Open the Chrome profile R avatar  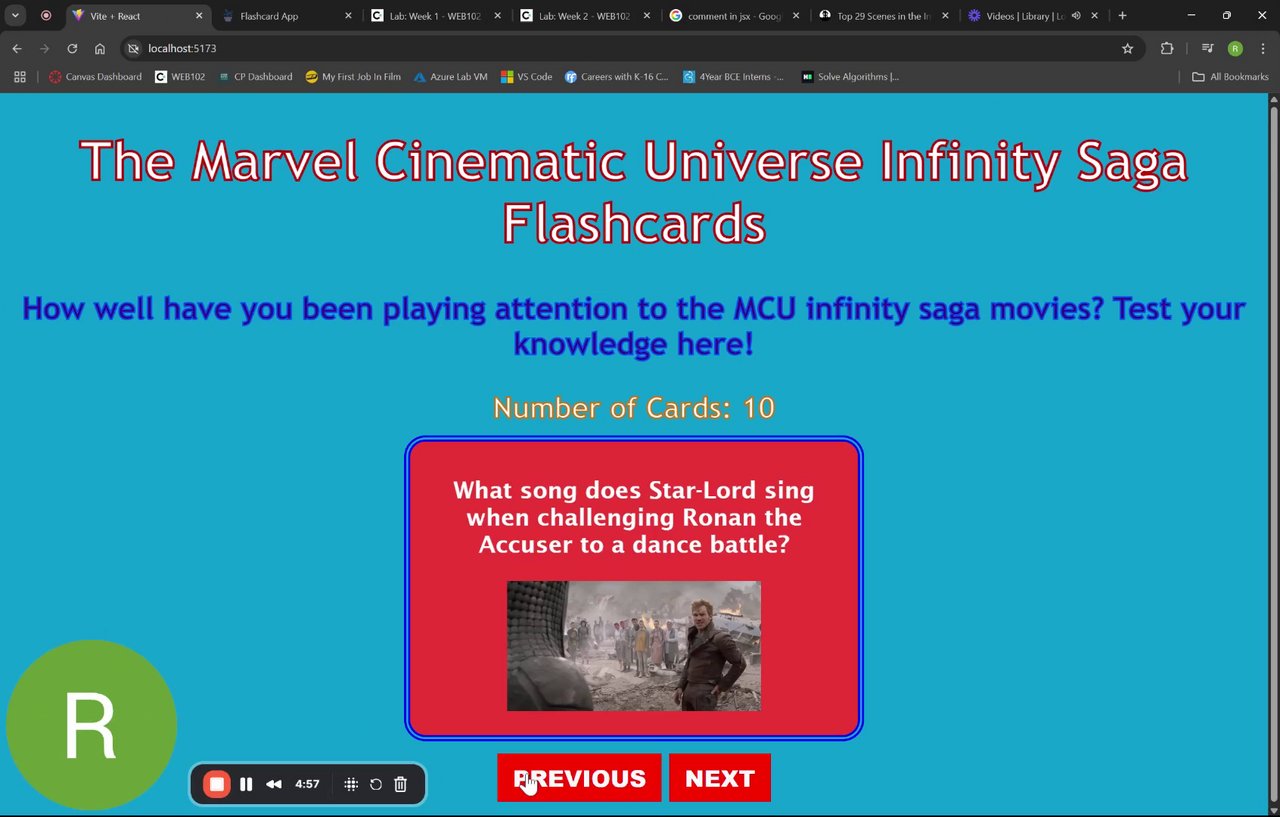tap(1235, 48)
